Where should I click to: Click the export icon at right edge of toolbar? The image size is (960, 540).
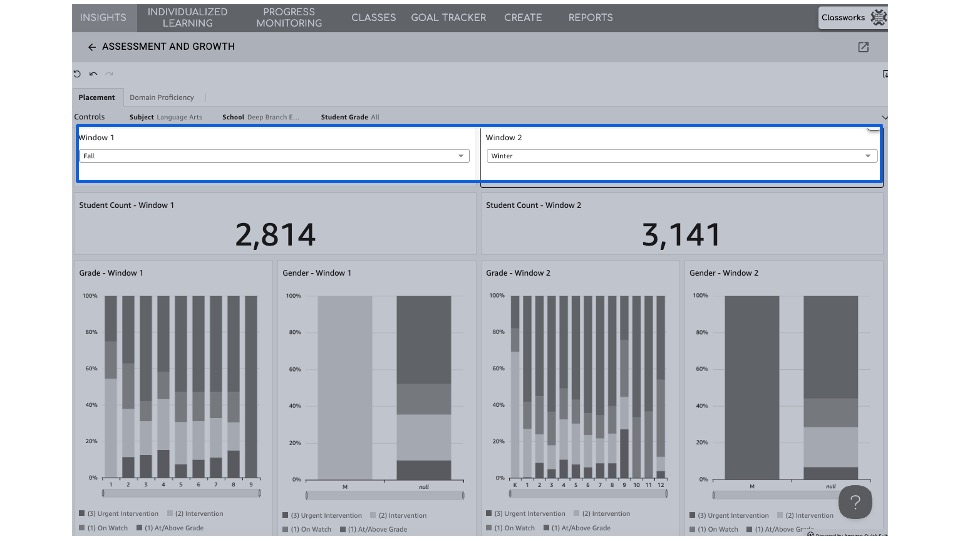[885, 74]
